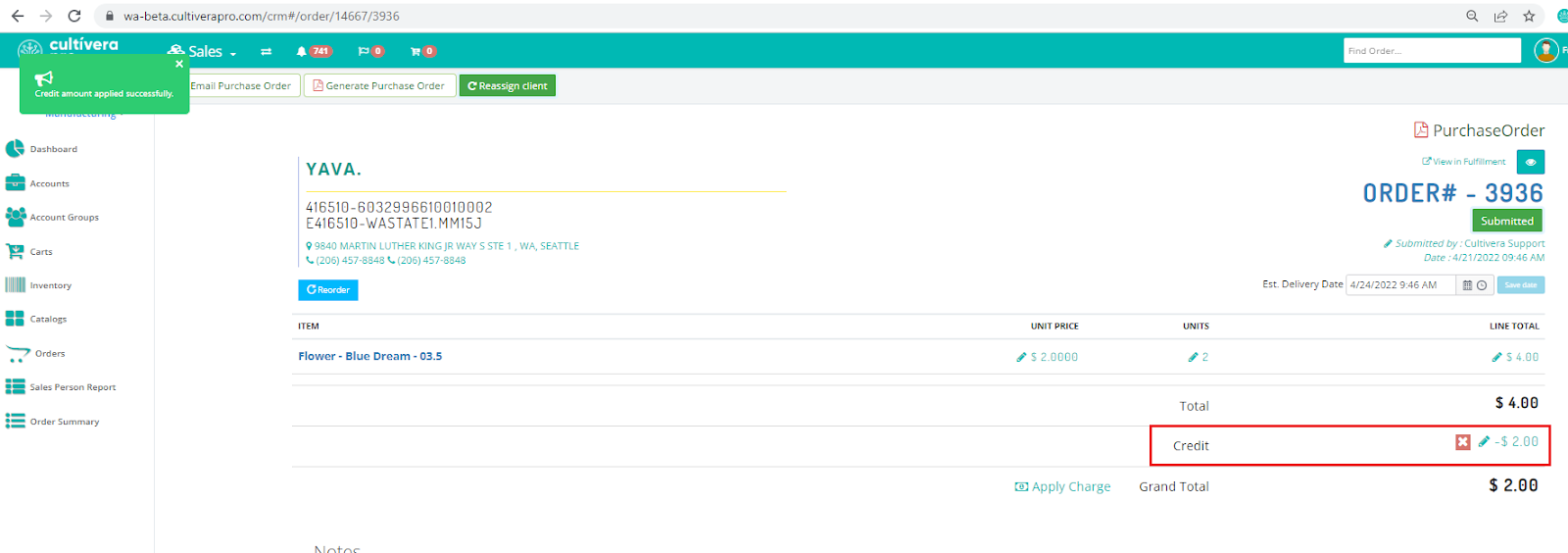Click the Order Summary list icon
Viewport: 1568px width, 553px height.
(15, 421)
